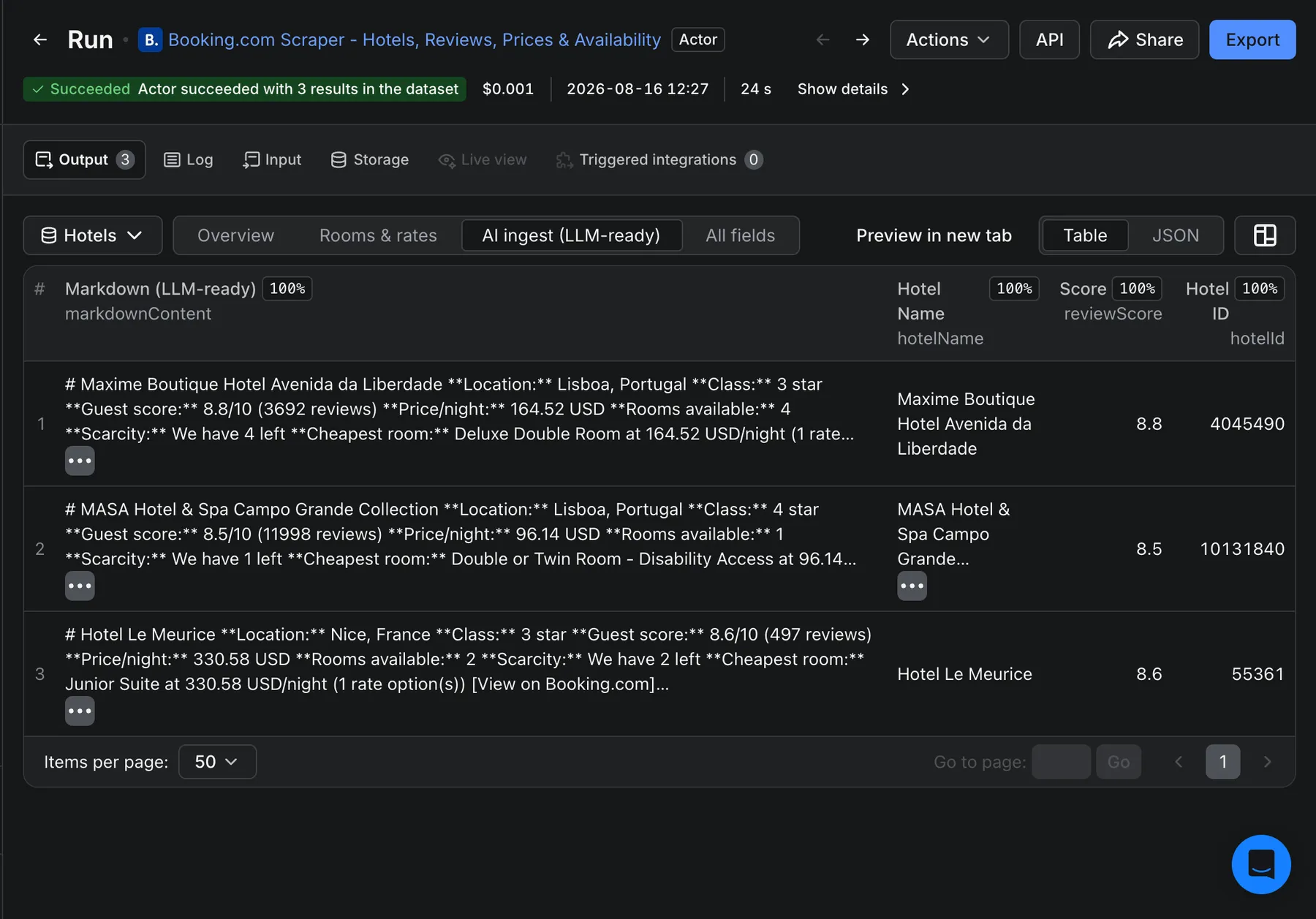The height and width of the screenshot is (919, 1316).
Task: Go to the next results page
Action: pyautogui.click(x=1268, y=762)
